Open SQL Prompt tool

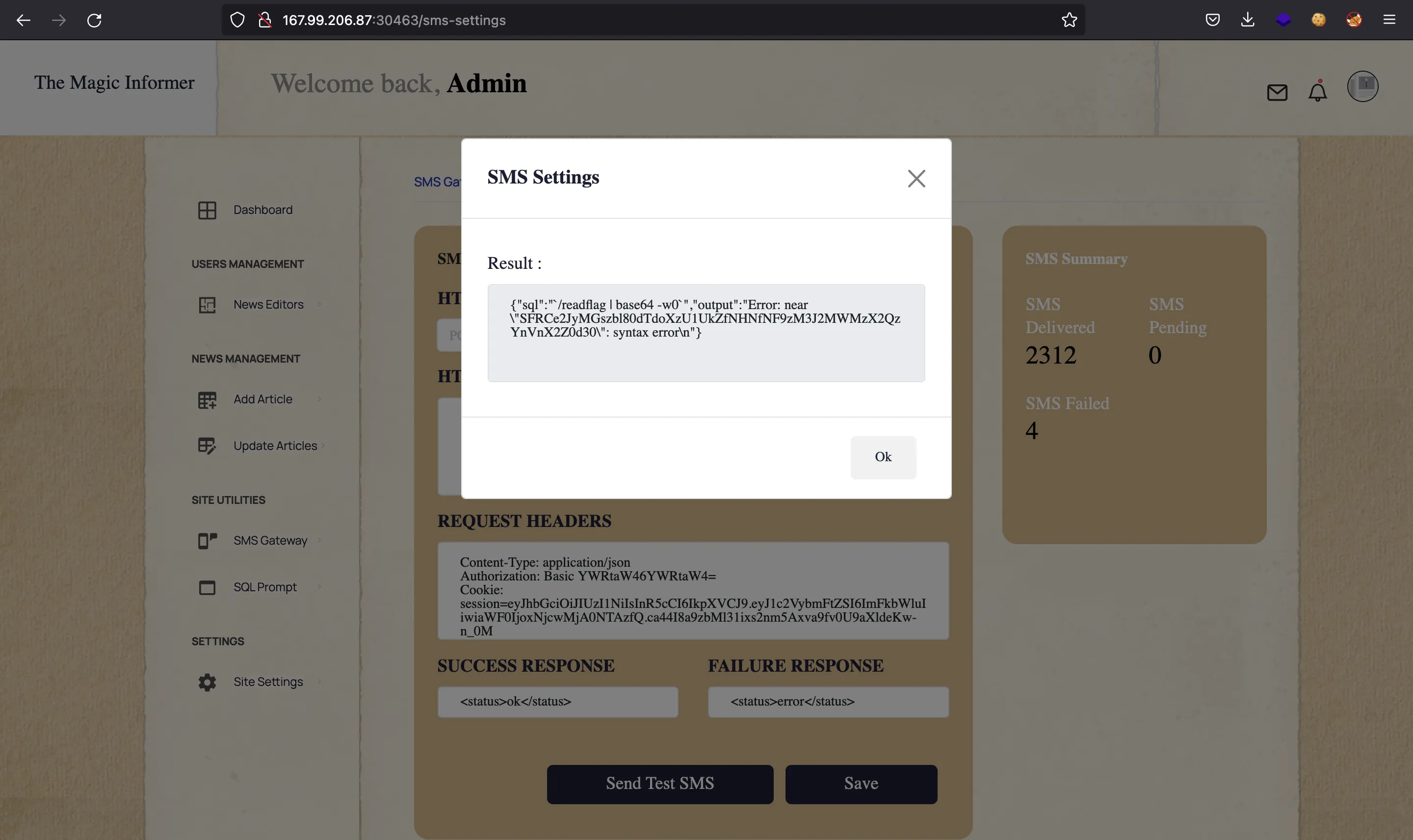tap(264, 587)
